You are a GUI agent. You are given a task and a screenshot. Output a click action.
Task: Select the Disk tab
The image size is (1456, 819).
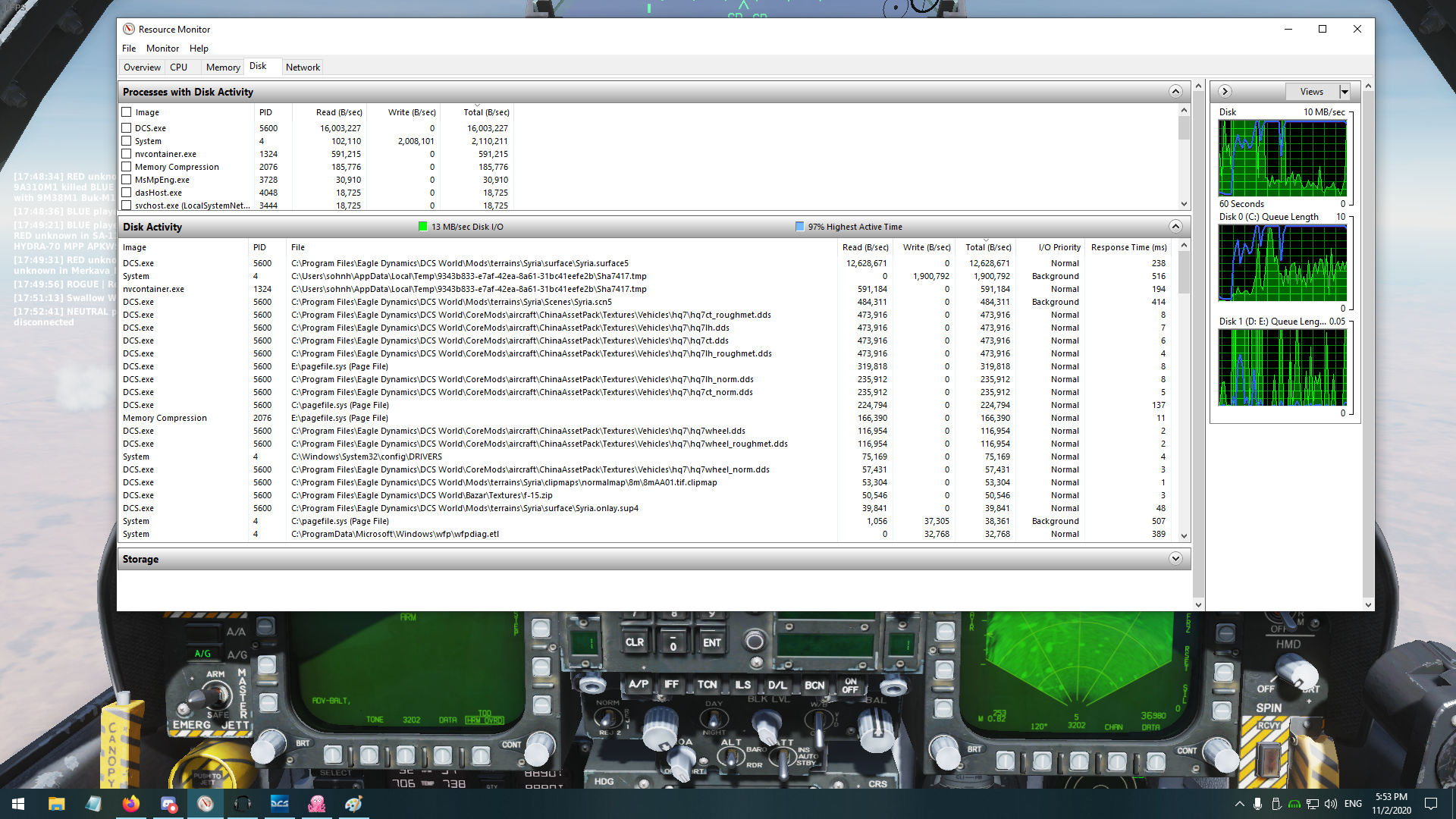pos(258,66)
